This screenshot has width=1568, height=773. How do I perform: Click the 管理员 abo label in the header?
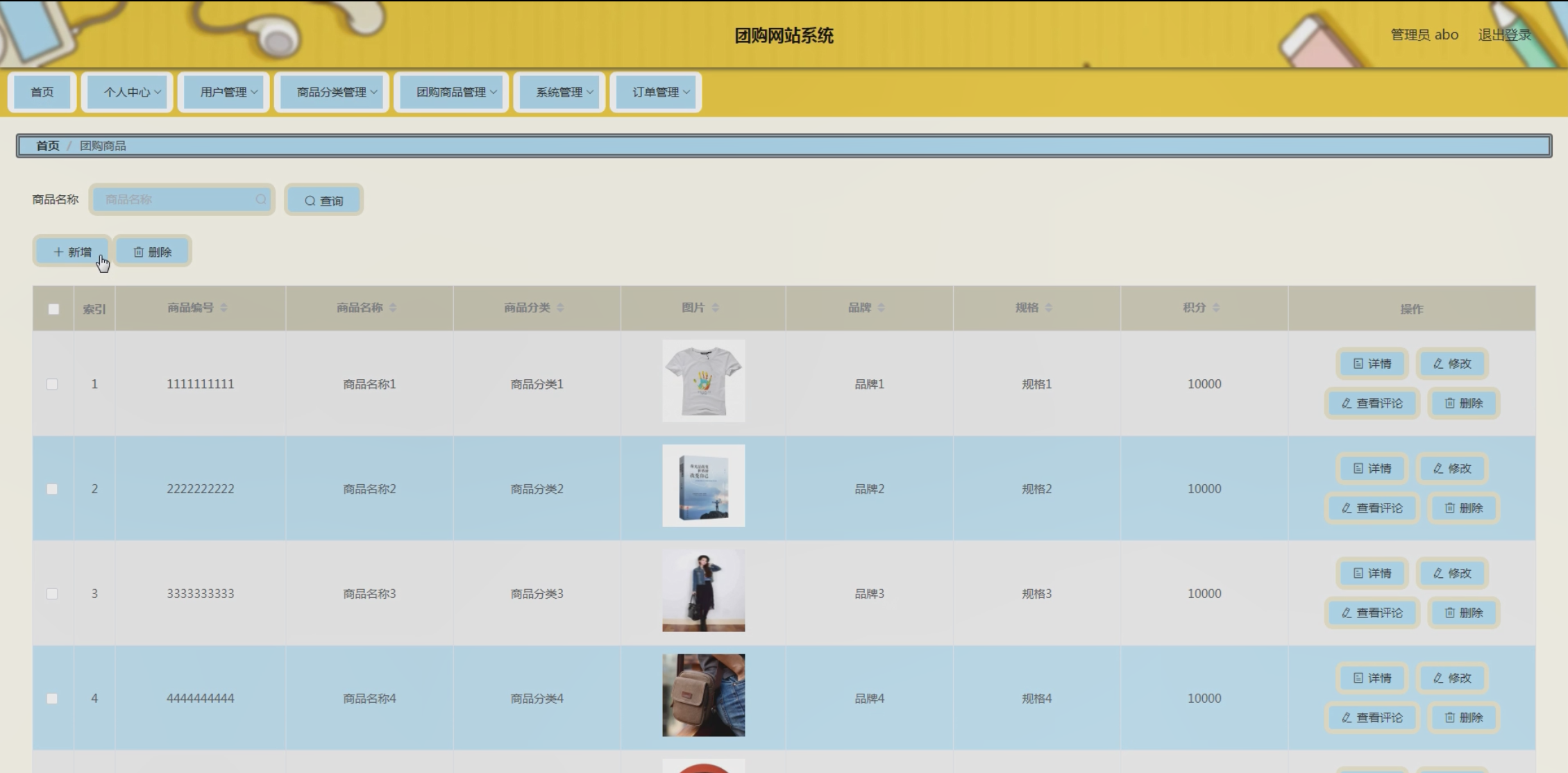click(1424, 35)
